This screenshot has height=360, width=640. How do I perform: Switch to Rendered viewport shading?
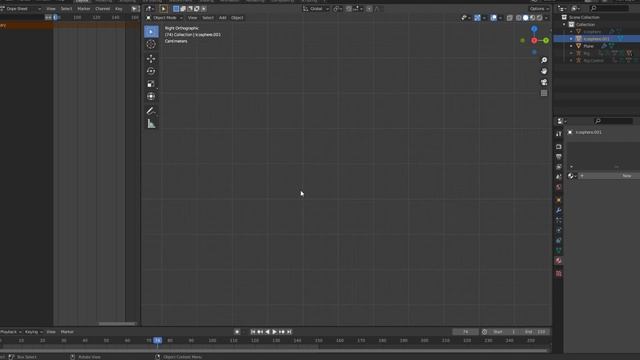[x=540, y=18]
